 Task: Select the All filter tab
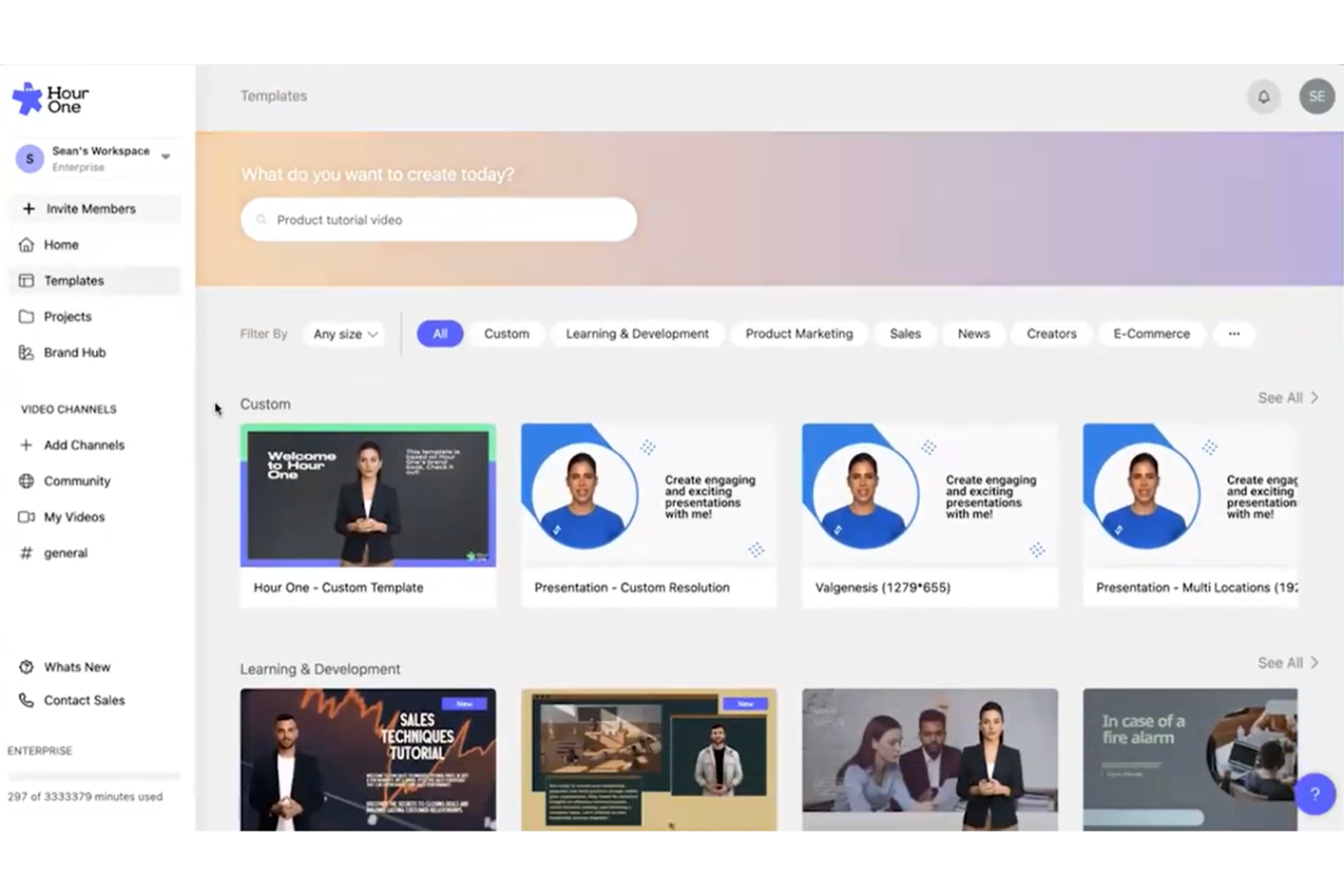[x=440, y=334]
